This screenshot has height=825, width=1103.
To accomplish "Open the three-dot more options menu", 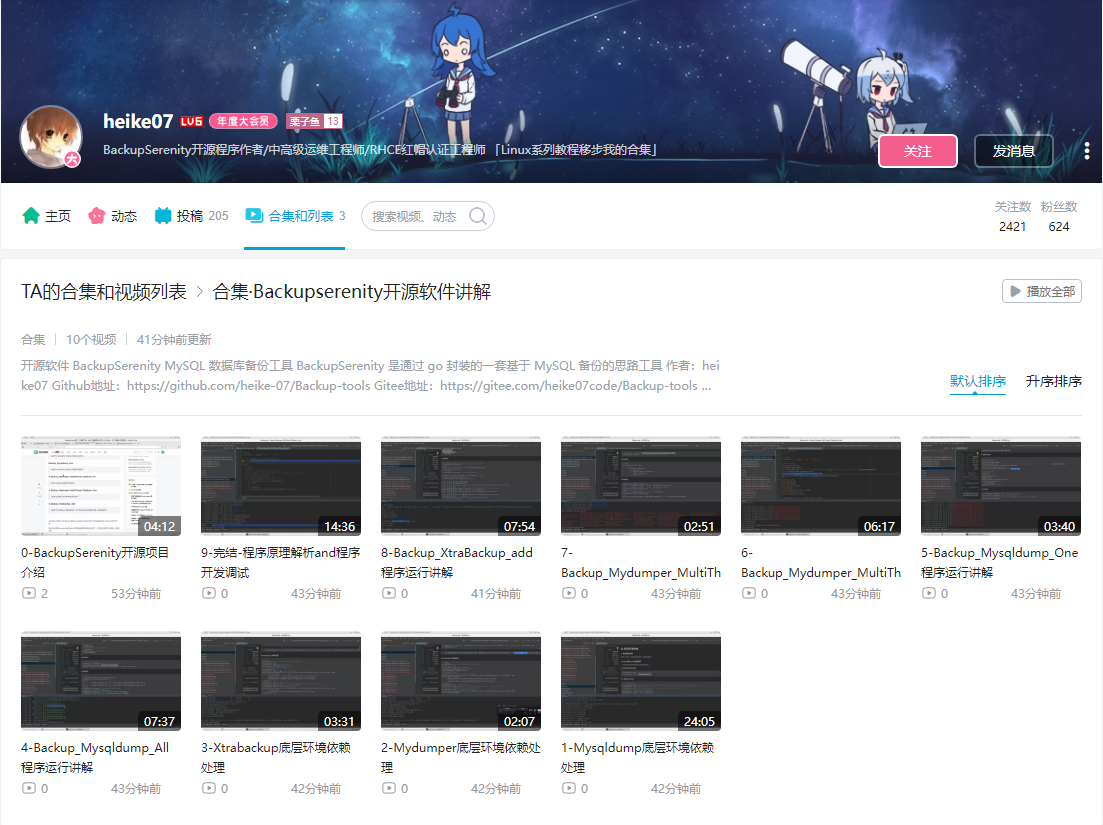I will coord(1087,151).
